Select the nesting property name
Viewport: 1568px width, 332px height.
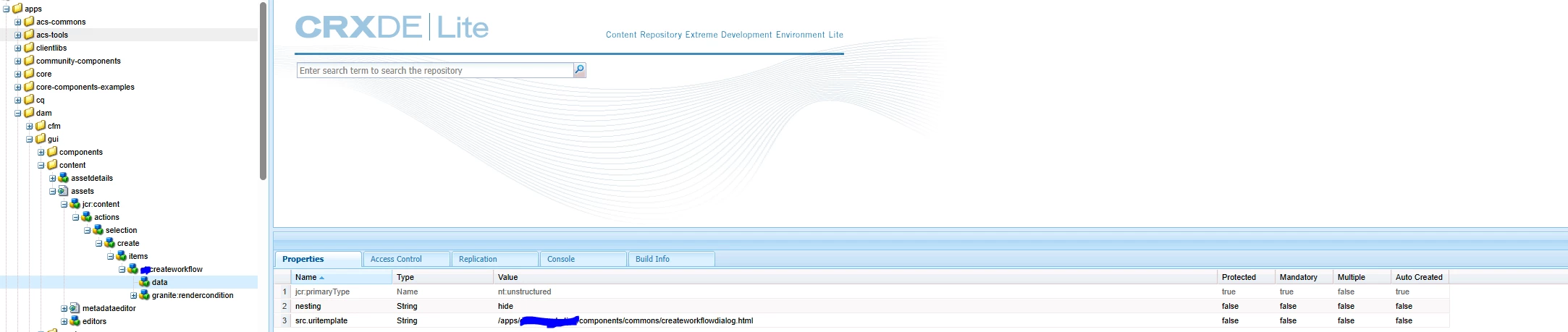308,306
